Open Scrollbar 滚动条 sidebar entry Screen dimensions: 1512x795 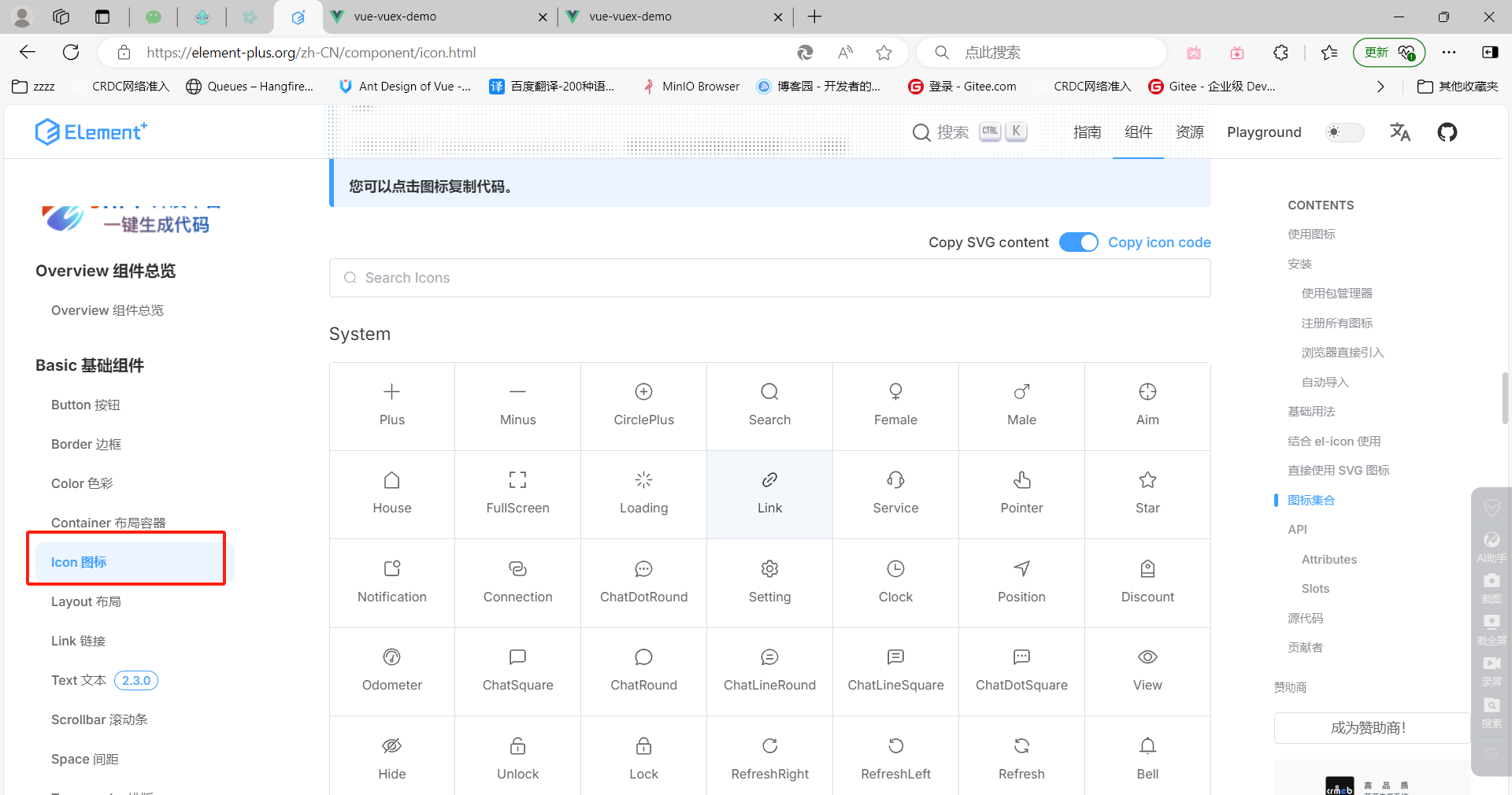point(99,719)
